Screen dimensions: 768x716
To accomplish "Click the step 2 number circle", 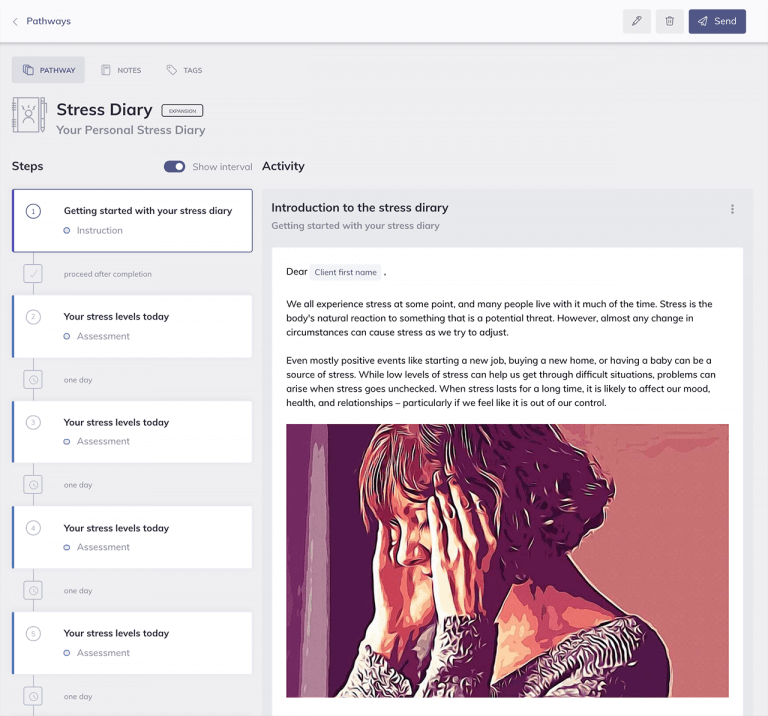I will point(33,317).
